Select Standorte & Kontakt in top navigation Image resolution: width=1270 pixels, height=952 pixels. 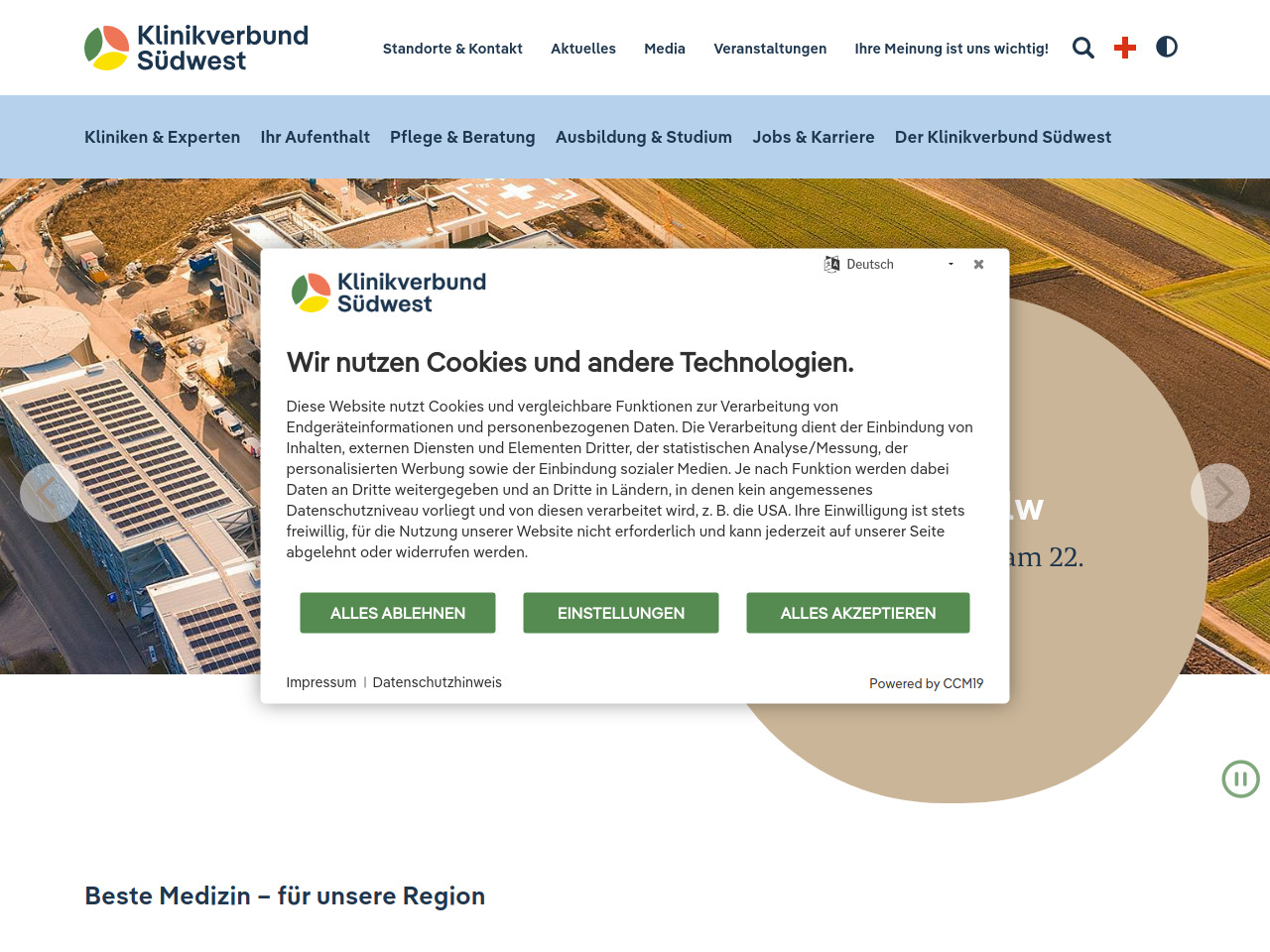pos(452,49)
